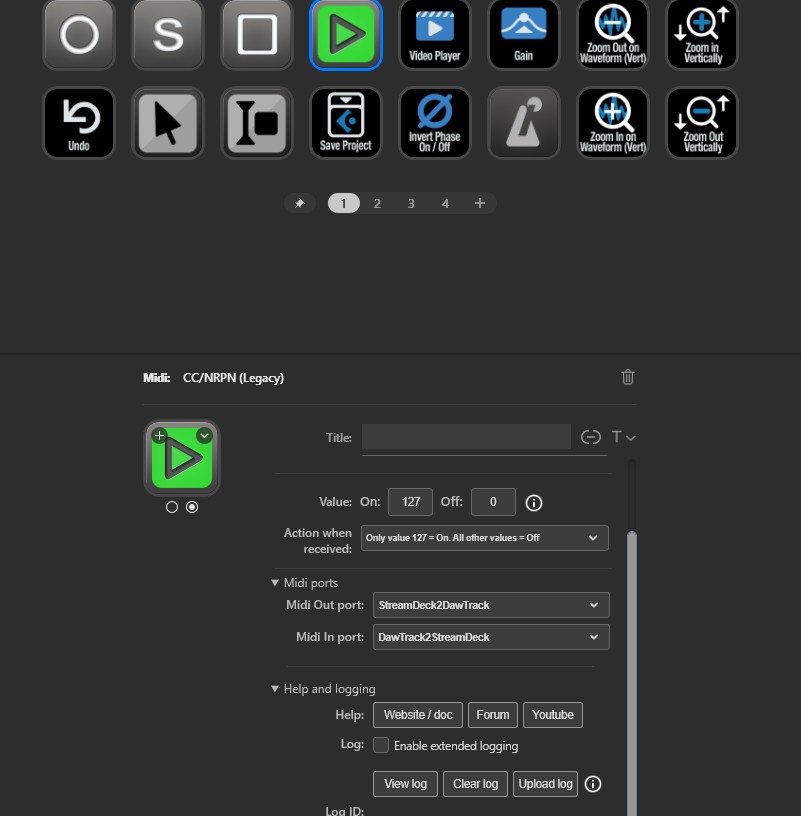Select the arrow pointer tool key
Screen dimensions: 801x816
click(x=168, y=123)
